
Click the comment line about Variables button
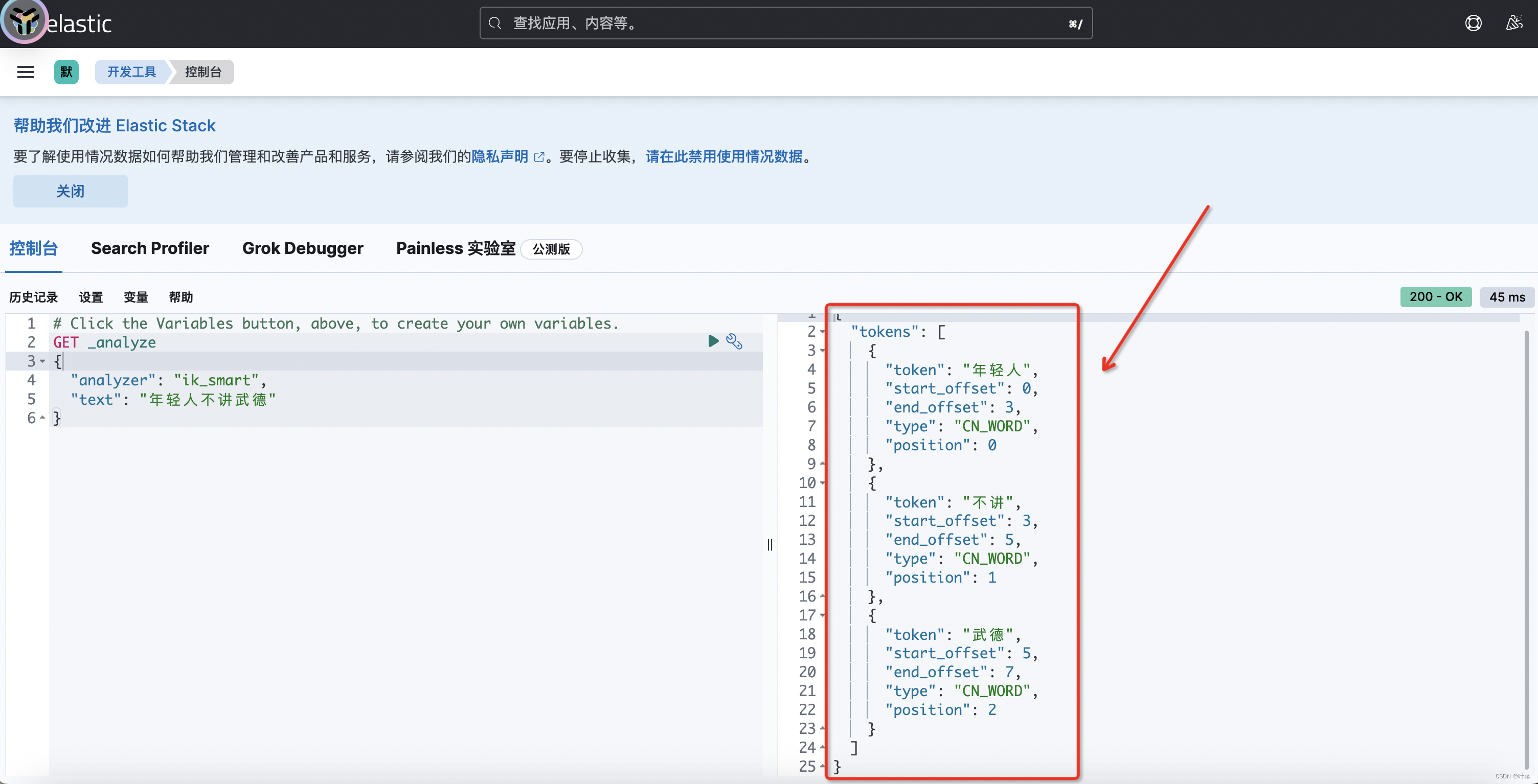tap(335, 324)
